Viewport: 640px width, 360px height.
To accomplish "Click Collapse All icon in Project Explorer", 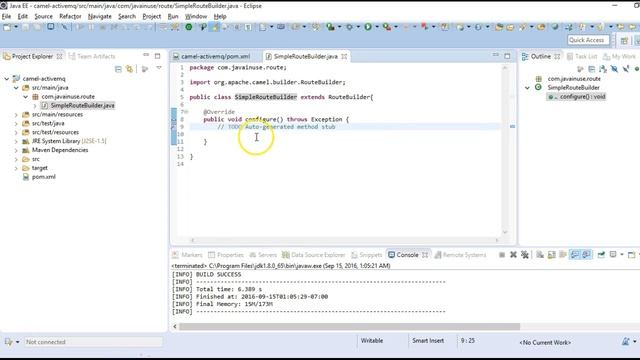I will 118,69.
